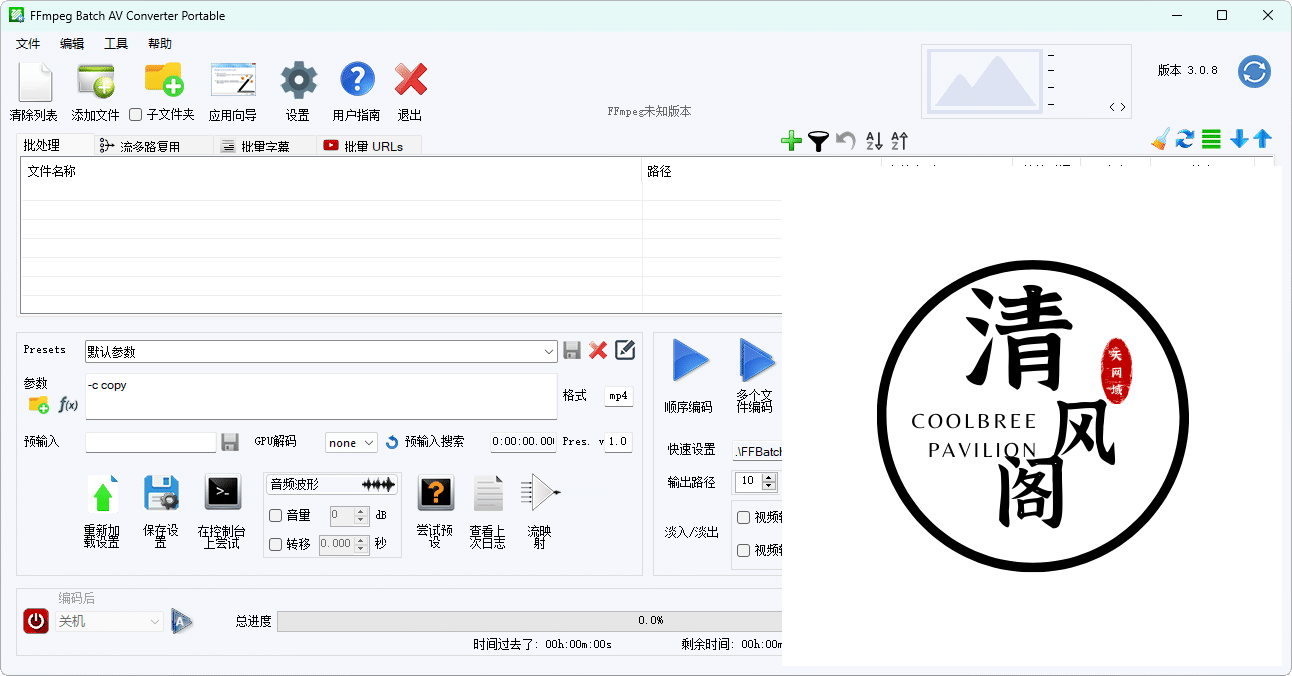Image resolution: width=1292 pixels, height=676 pixels.
Task: Switch to the 批量 URLs tab
Action: tap(369, 146)
